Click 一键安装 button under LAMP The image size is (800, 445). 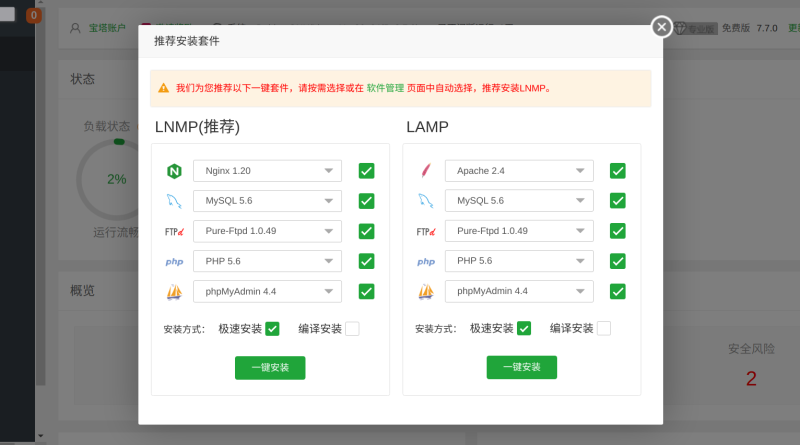(521, 367)
